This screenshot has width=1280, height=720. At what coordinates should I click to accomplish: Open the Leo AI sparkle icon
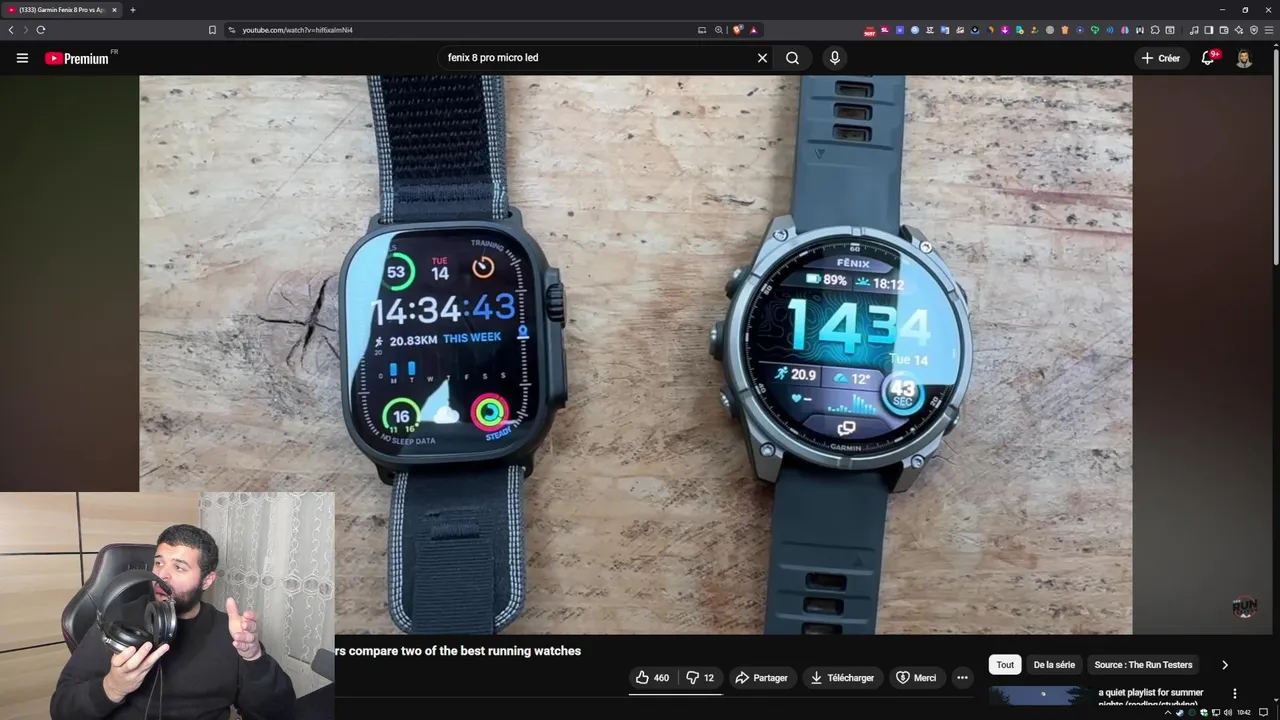tap(1239, 30)
